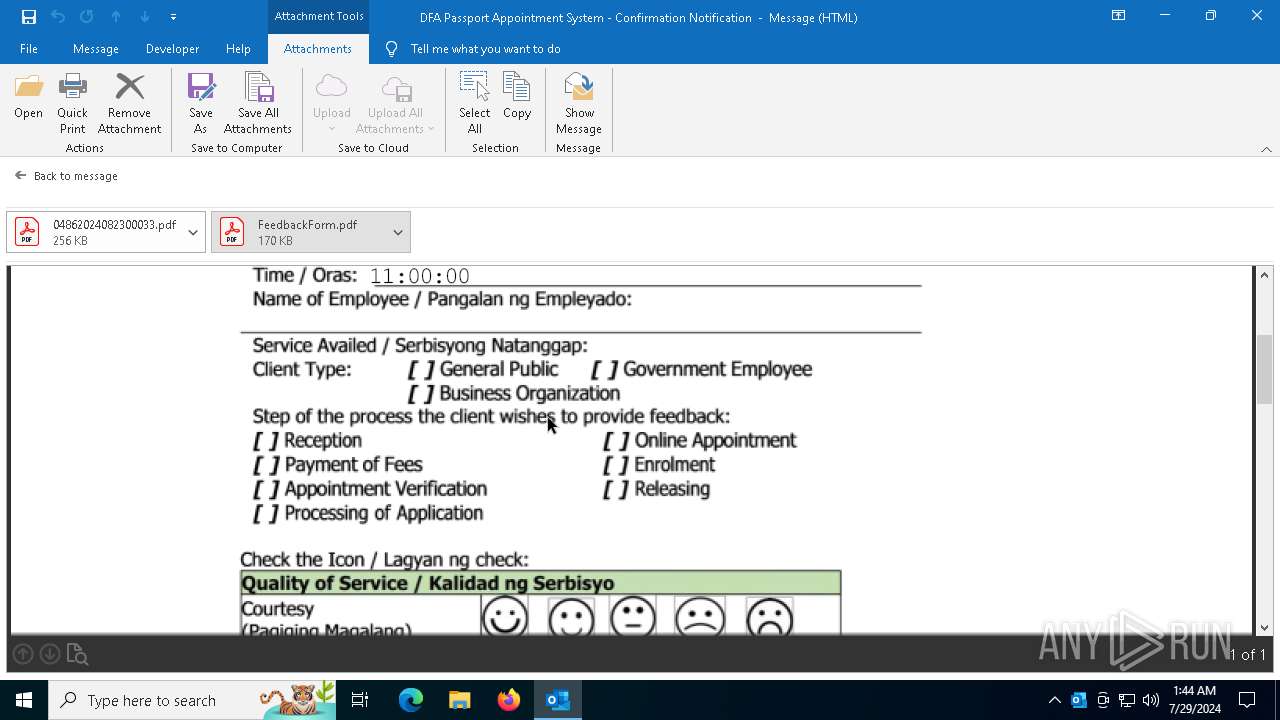The image size is (1280, 720).
Task: Click previous page arrow in preview toolbar
Action: 23,654
